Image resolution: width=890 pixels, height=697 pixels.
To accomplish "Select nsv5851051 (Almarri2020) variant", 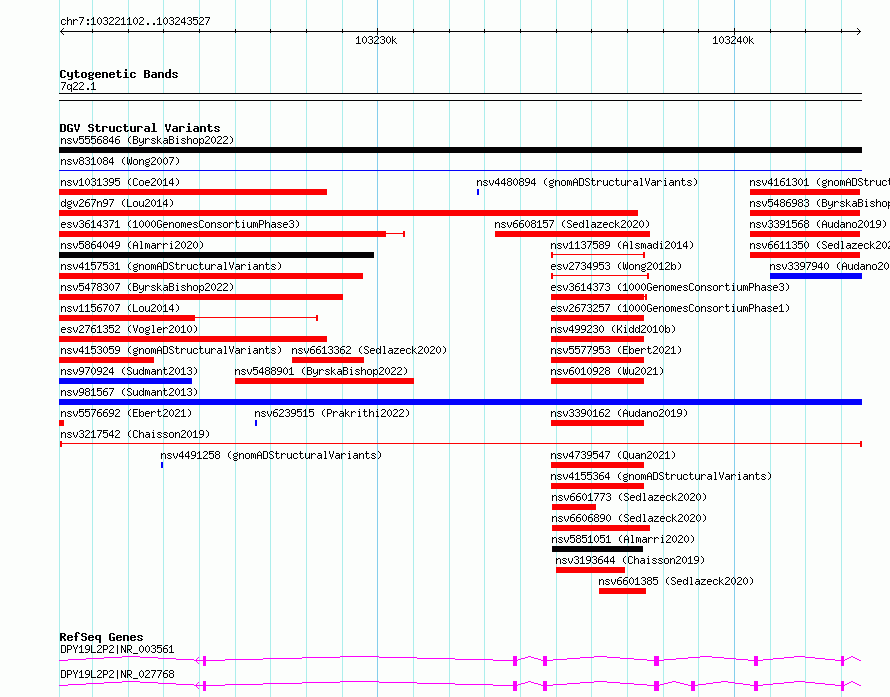I will (623, 539).
